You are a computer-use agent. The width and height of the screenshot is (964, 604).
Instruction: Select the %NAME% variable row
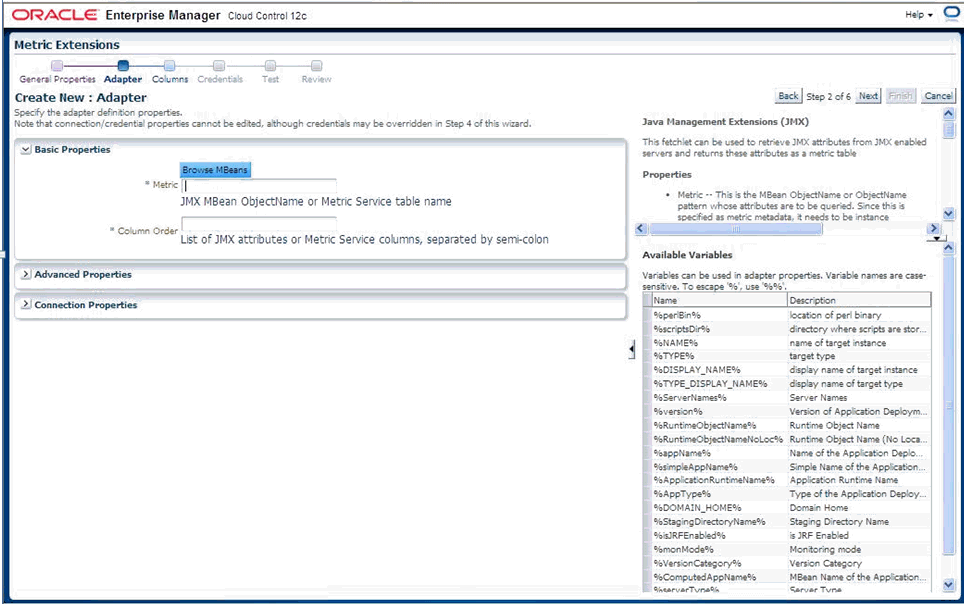[x=787, y=343]
